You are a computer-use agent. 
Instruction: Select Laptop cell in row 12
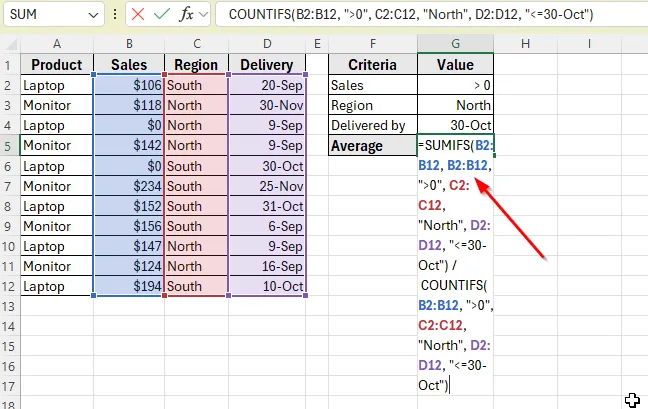[57, 286]
